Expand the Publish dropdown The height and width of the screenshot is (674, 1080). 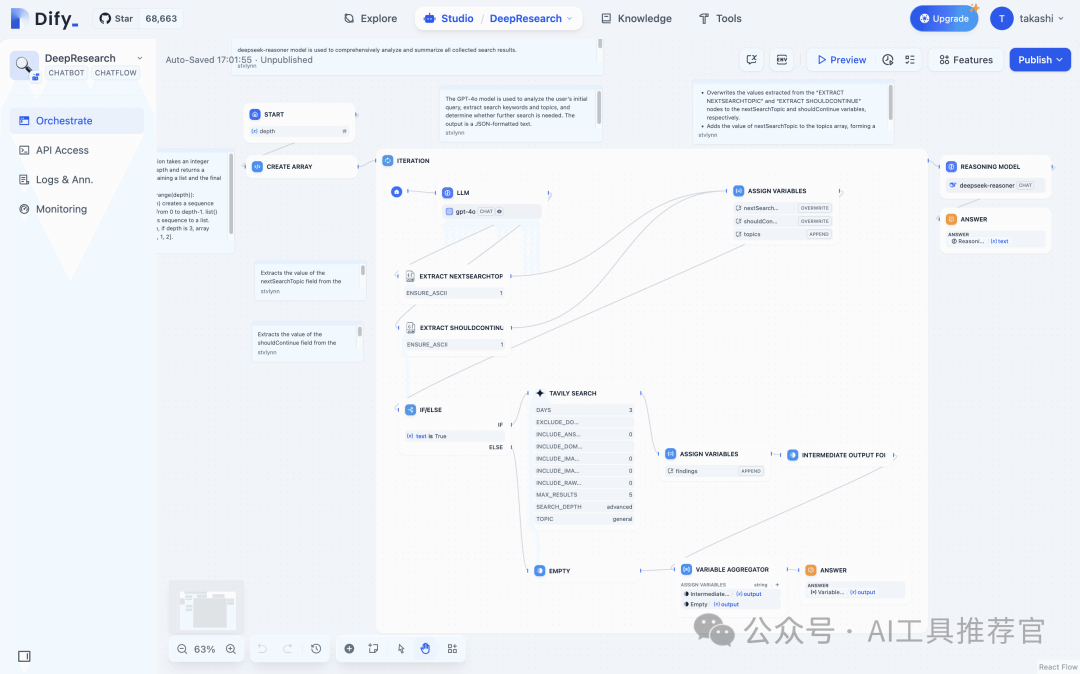click(1040, 60)
